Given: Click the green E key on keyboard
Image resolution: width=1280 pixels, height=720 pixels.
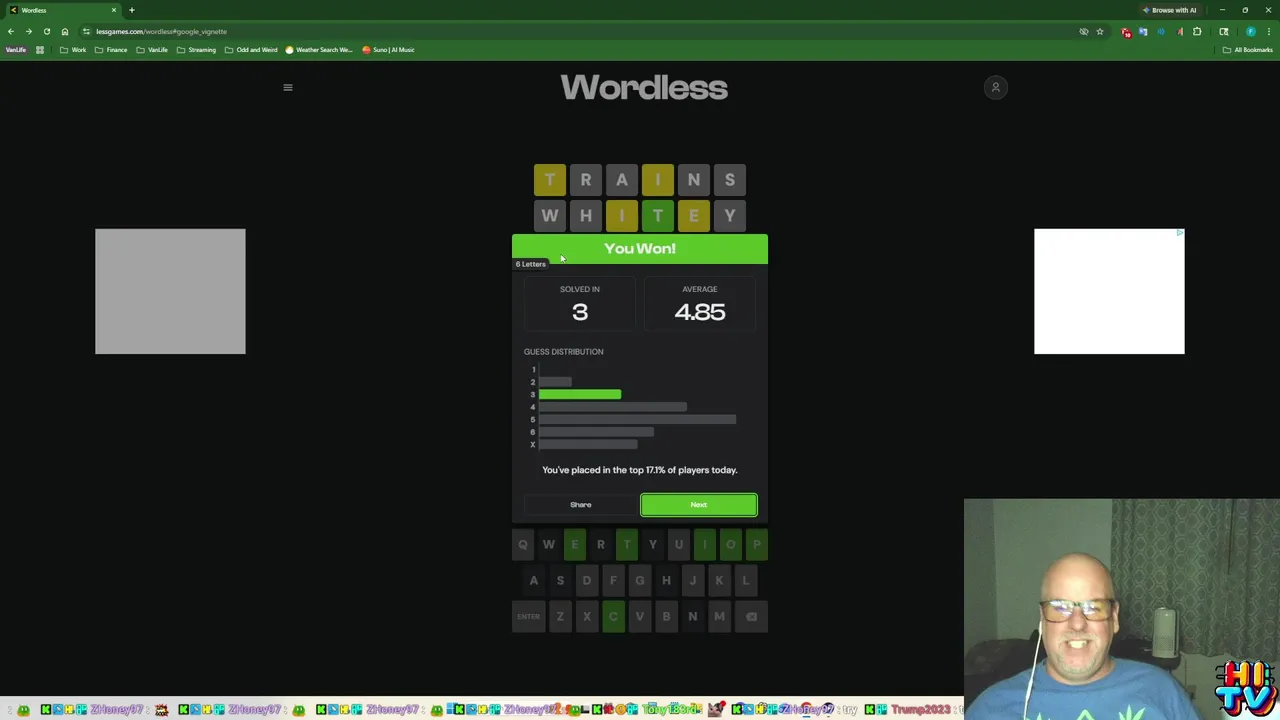Looking at the screenshot, I should [574, 545].
